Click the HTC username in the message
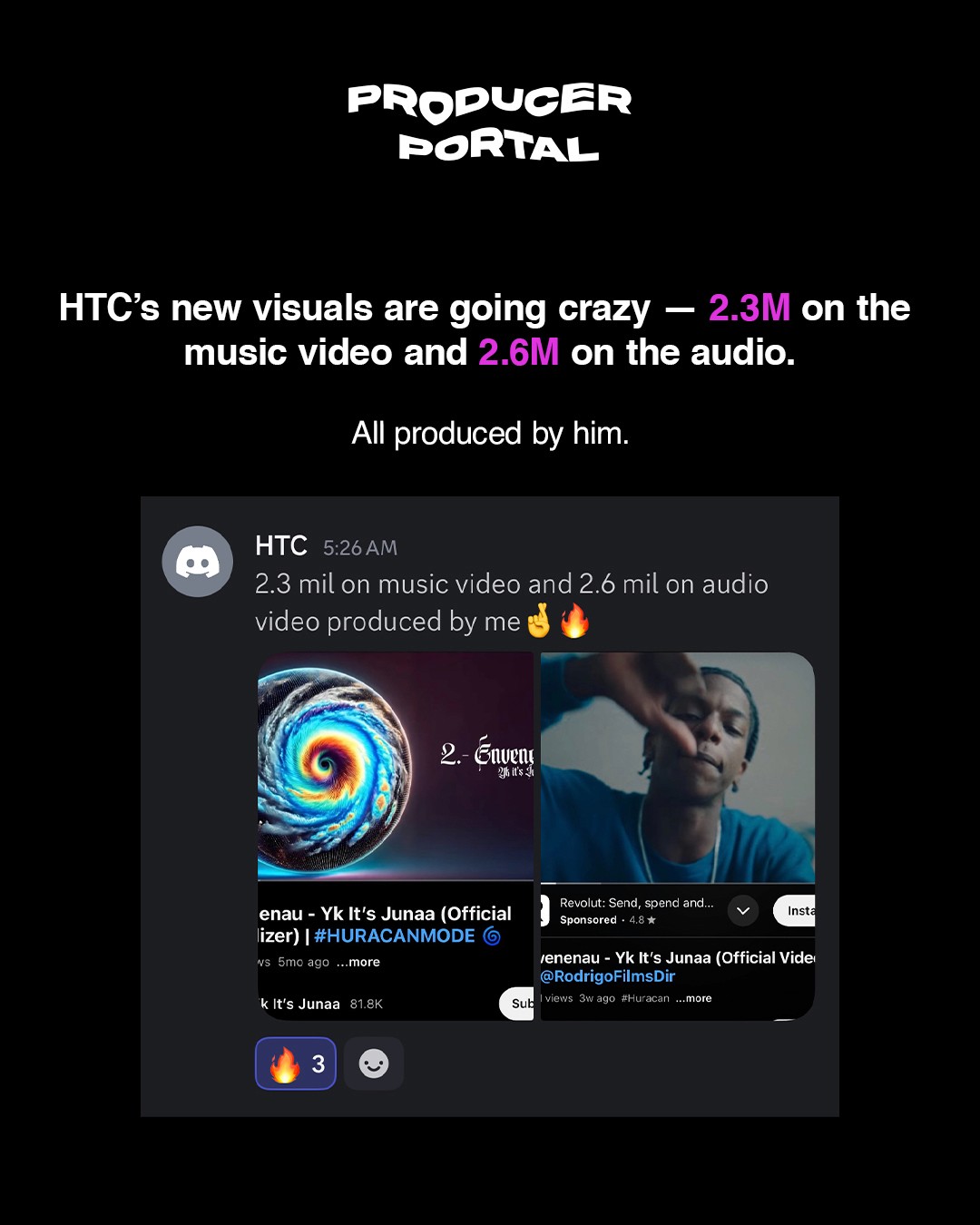The width and height of the screenshot is (980, 1225). pyautogui.click(x=281, y=545)
